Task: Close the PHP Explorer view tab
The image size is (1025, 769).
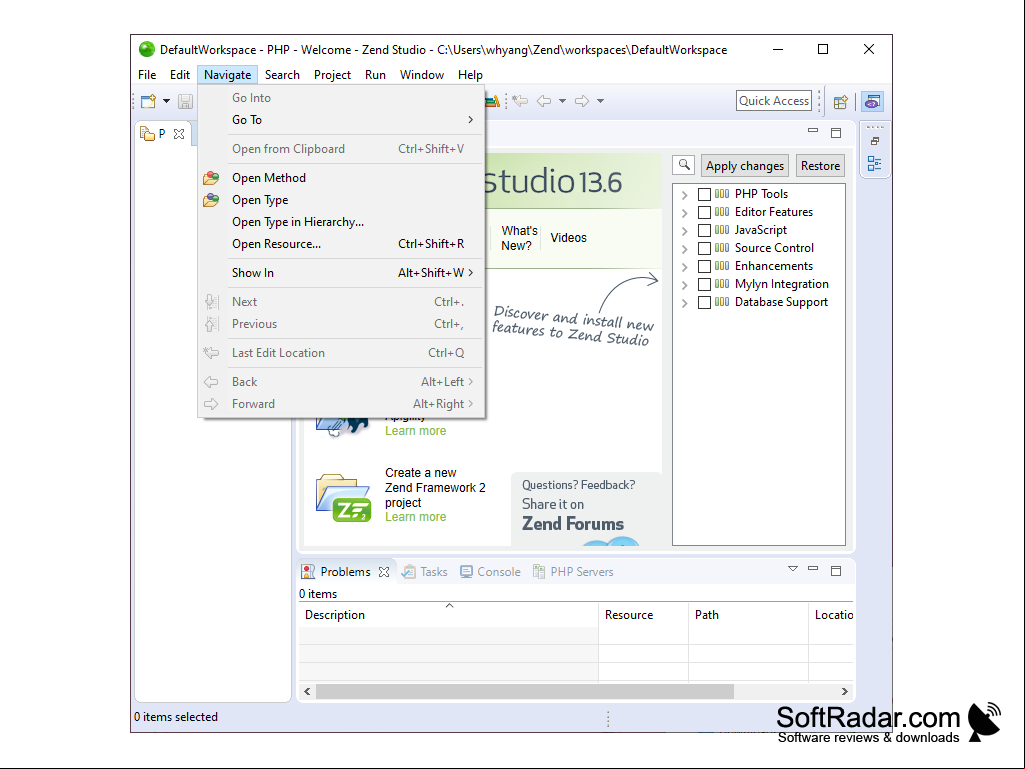Action: pos(179,133)
